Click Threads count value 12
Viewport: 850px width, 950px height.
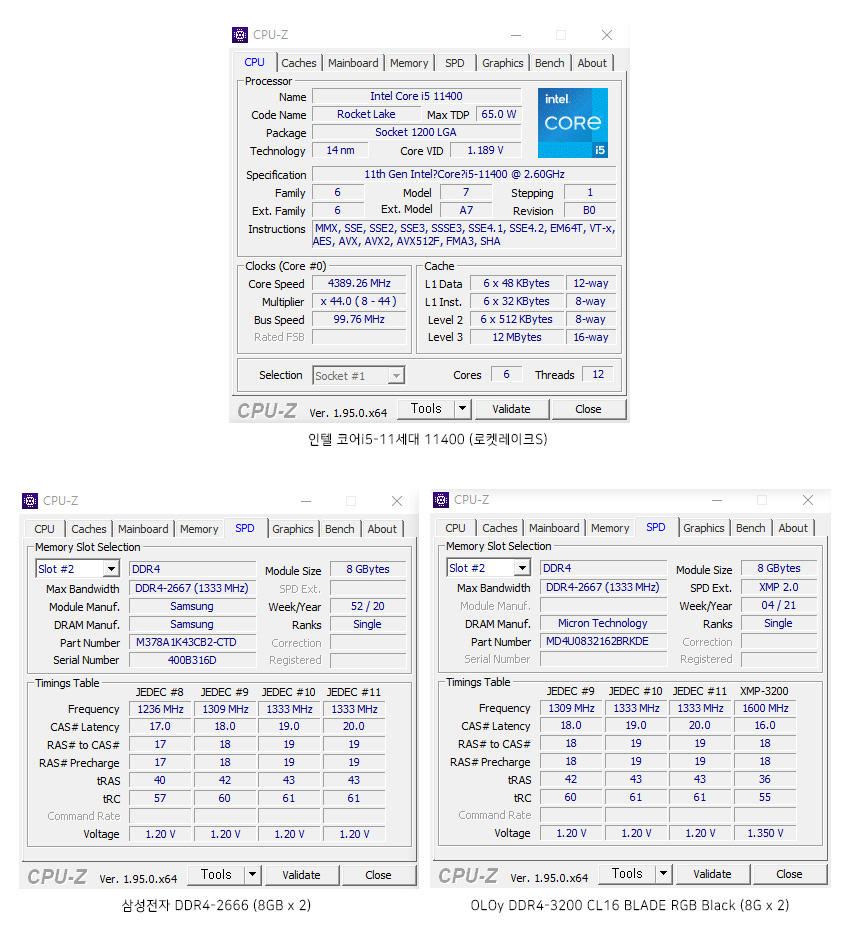coord(598,374)
